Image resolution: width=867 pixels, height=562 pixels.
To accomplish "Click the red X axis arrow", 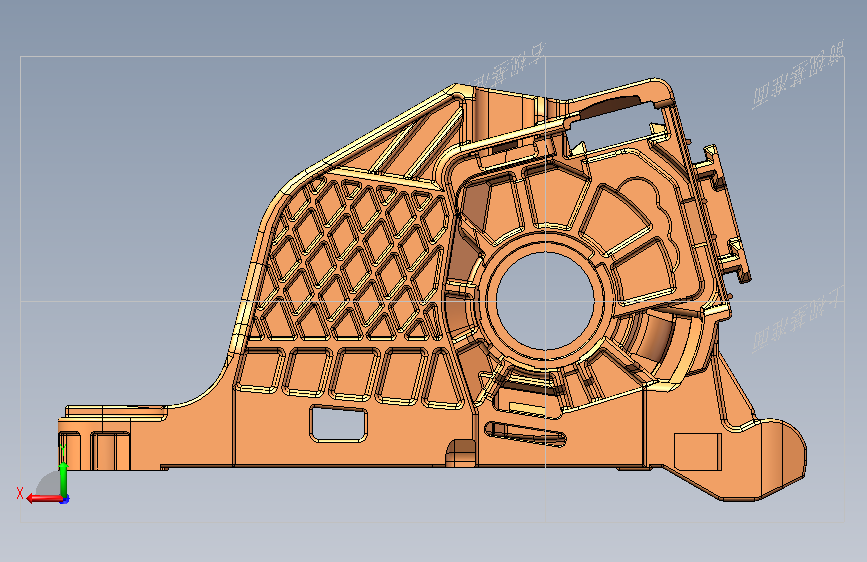I will coord(44,499).
